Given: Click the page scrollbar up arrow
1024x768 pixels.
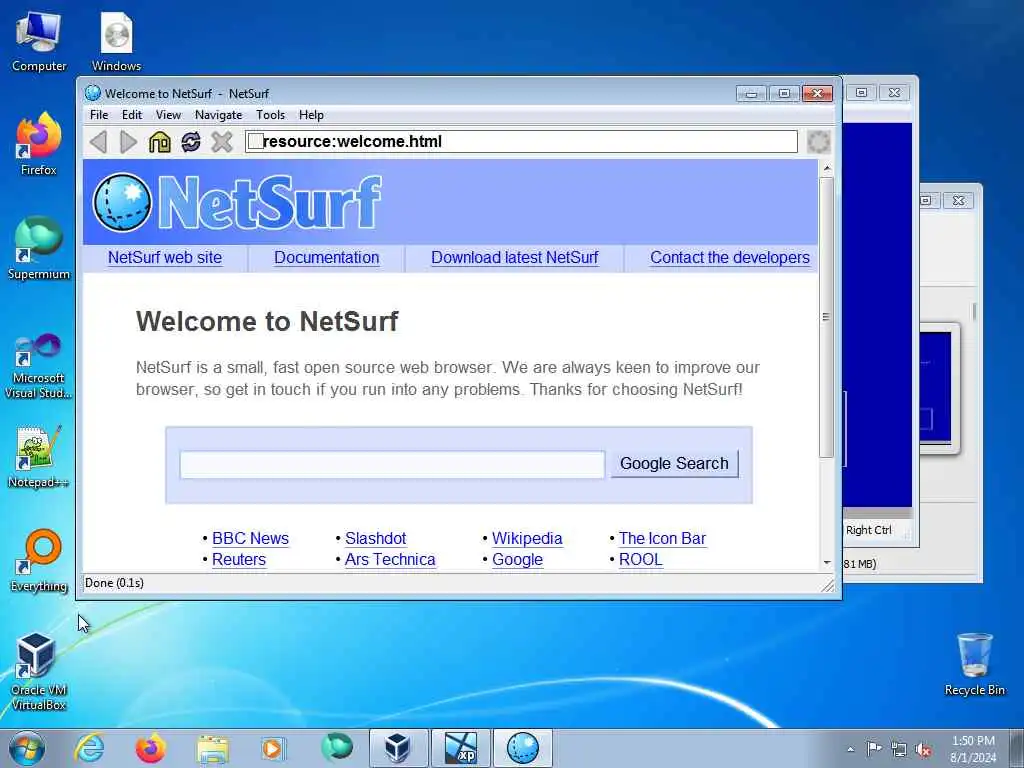Looking at the screenshot, I should [827, 168].
